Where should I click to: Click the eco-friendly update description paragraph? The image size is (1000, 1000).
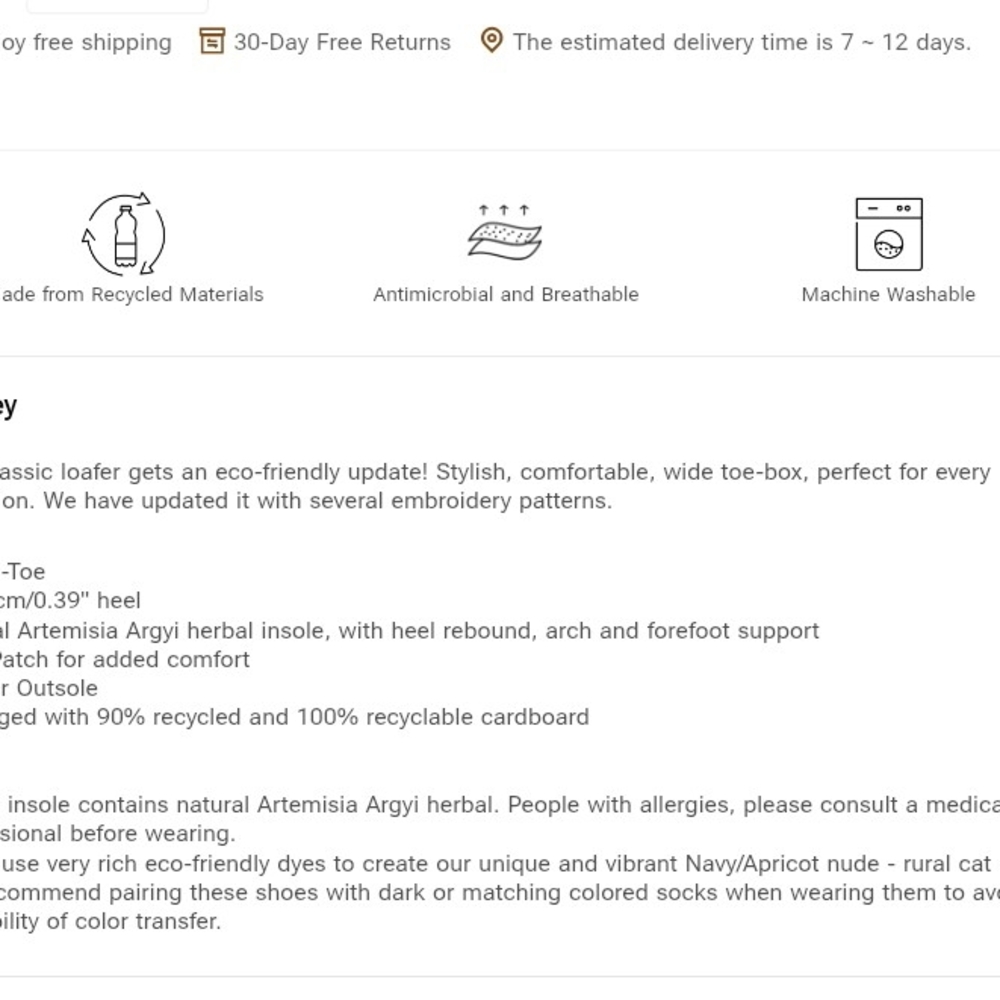click(x=496, y=487)
